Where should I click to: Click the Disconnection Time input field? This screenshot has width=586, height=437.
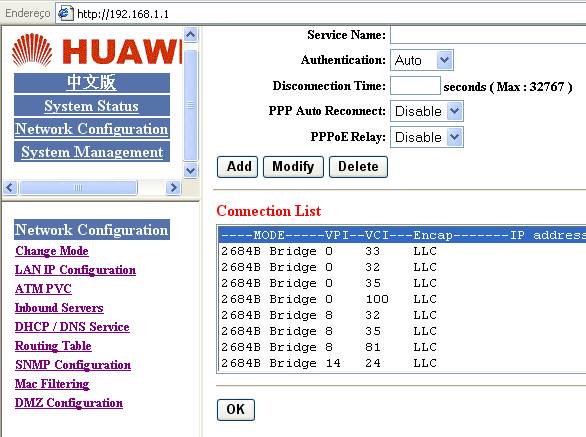pyautogui.click(x=415, y=86)
